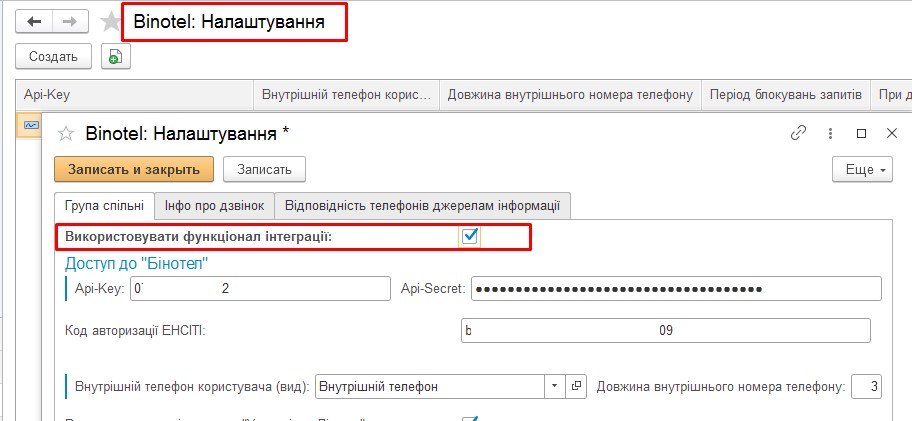
Task: Click the Код авторизації ЕНСІТІ input field
Action: (666, 330)
